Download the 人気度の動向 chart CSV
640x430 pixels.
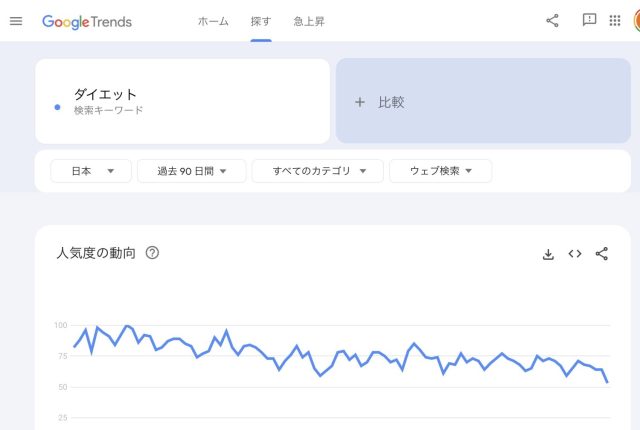(548, 254)
